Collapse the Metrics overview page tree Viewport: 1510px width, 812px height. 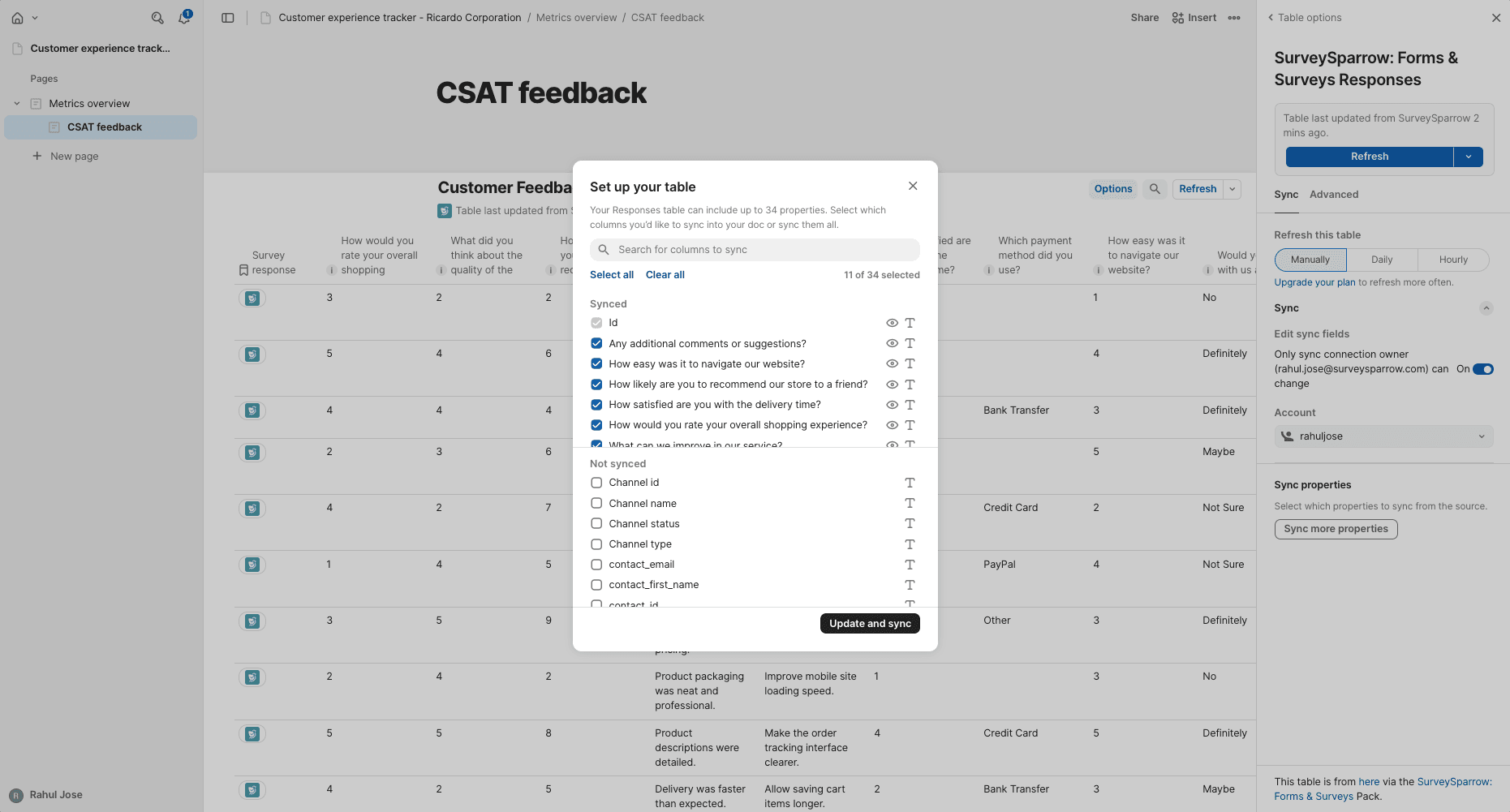[x=17, y=104]
